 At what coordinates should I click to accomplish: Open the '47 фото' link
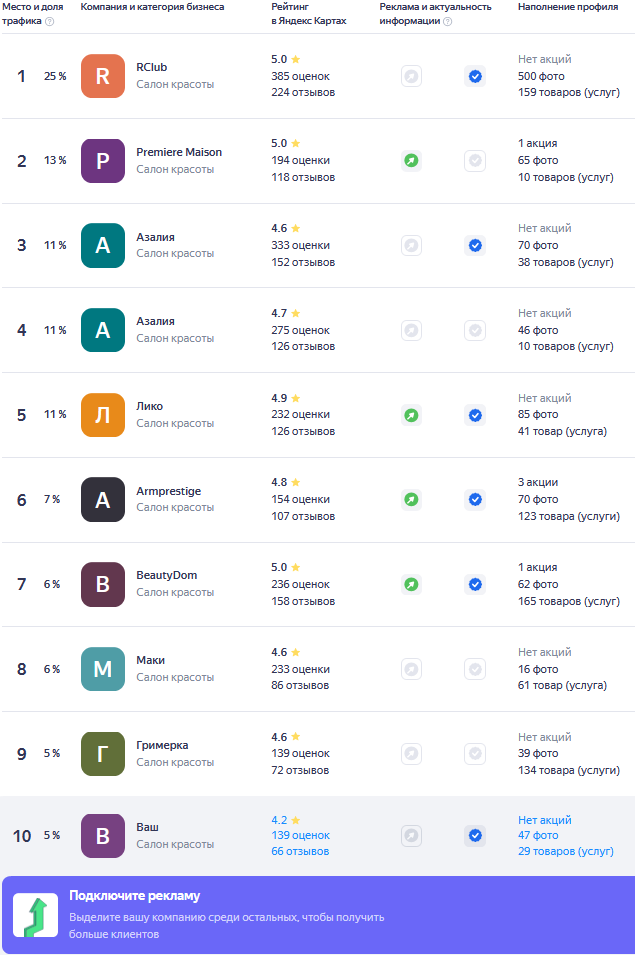[538, 836]
